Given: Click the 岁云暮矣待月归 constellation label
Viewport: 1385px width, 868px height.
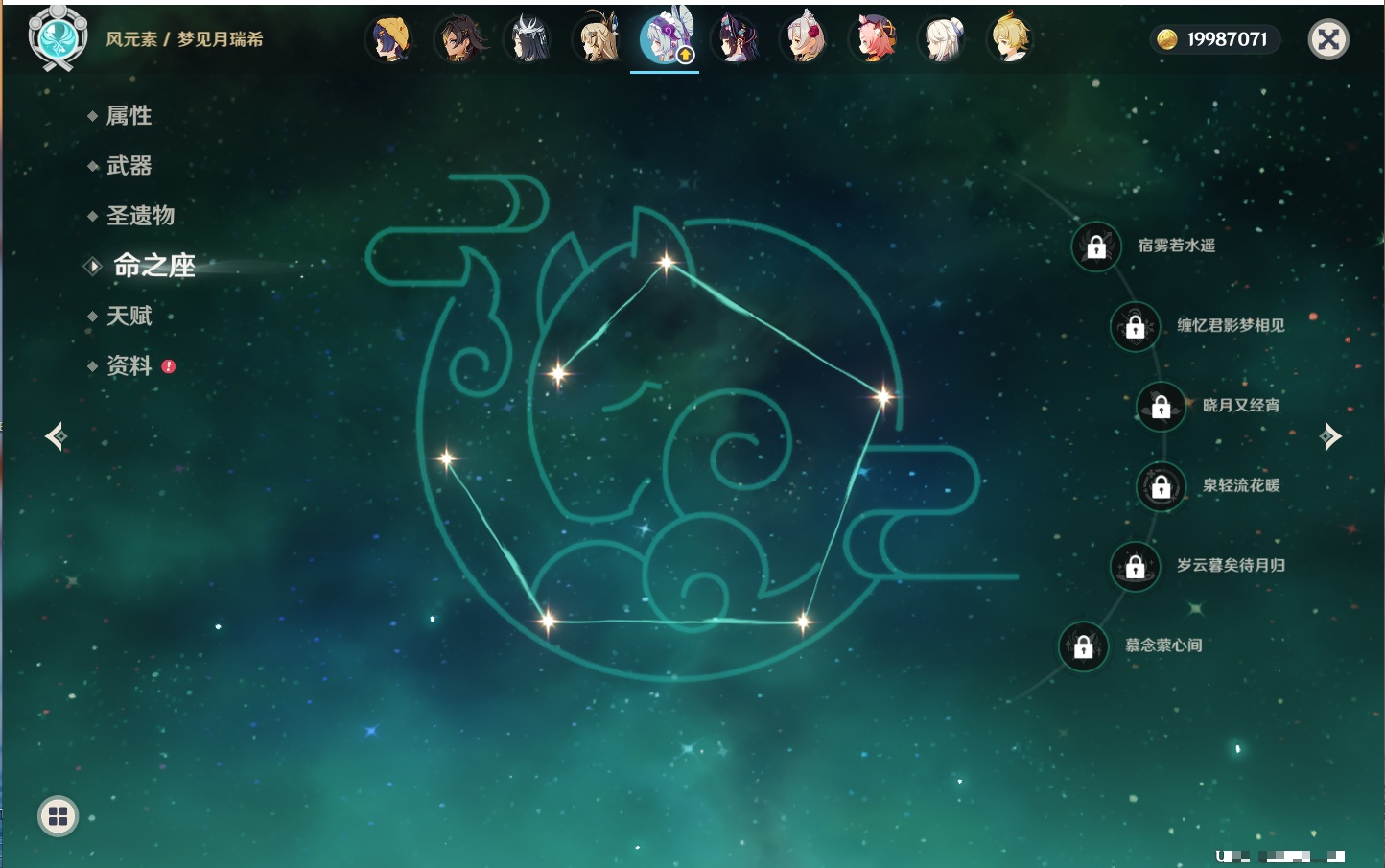Looking at the screenshot, I should click(1231, 565).
